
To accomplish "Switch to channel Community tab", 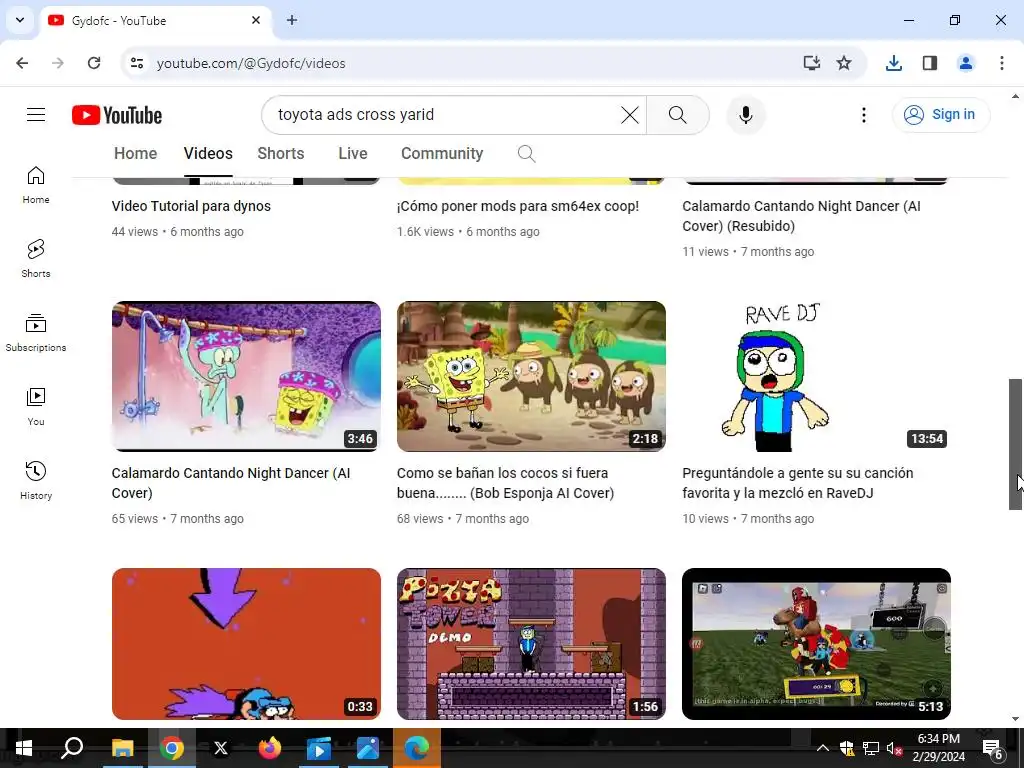I will click(442, 153).
